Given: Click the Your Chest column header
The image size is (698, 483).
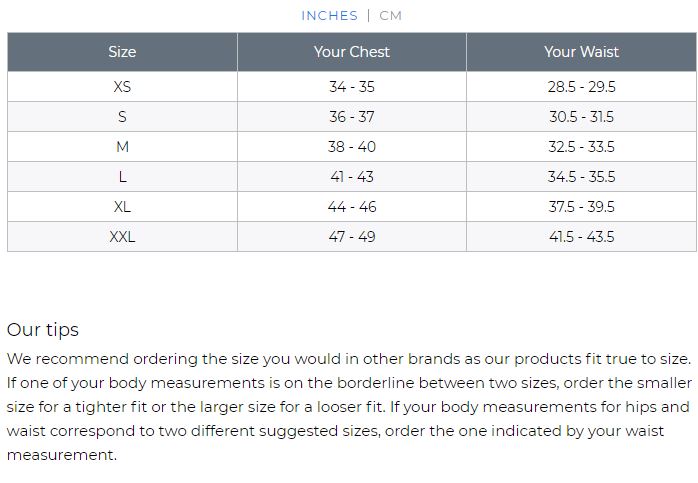Looking at the screenshot, I should [352, 52].
